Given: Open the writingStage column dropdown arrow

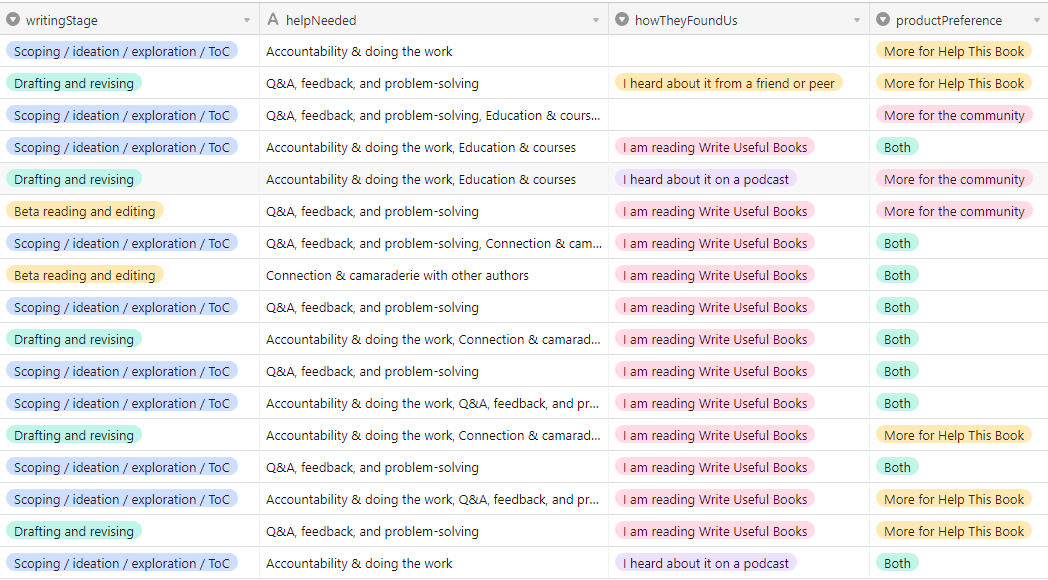Looking at the screenshot, I should click(x=247, y=21).
